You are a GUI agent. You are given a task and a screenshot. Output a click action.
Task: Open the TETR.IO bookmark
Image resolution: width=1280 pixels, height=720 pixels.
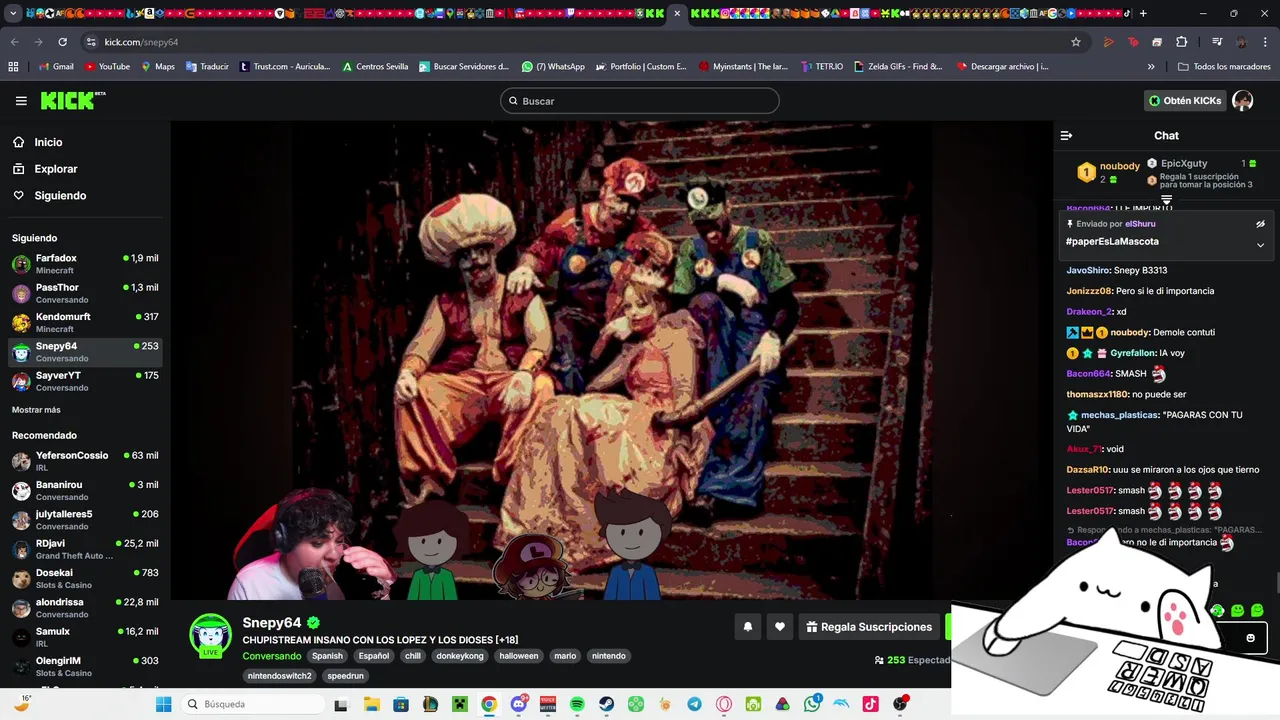(821, 67)
